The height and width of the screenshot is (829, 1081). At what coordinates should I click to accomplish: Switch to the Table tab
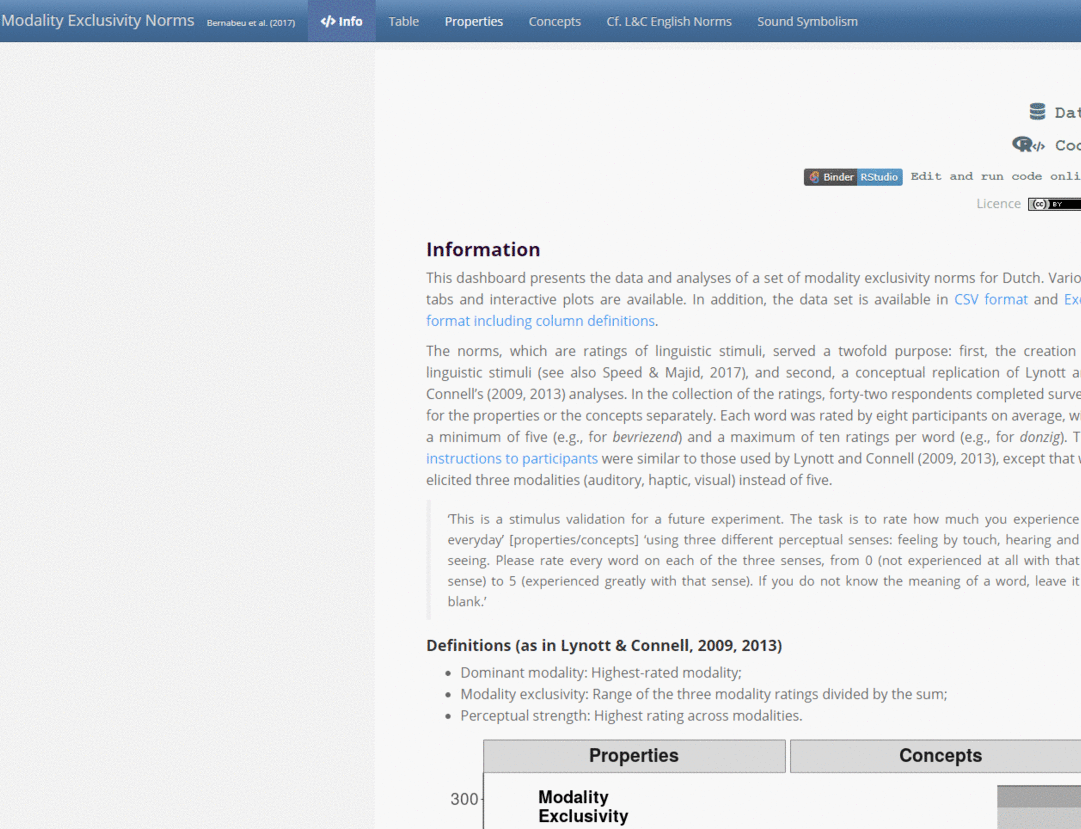pyautogui.click(x=403, y=21)
